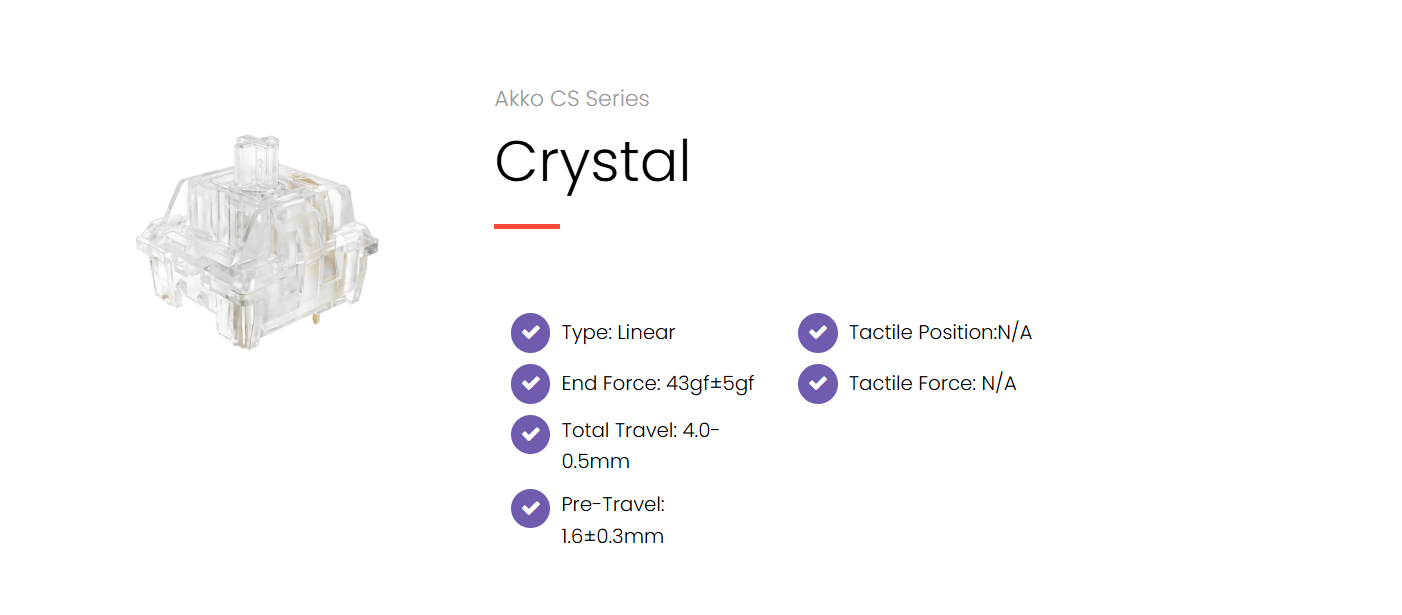Select the Tactile Force: N/A text
The image size is (1402, 615).
click(x=932, y=383)
